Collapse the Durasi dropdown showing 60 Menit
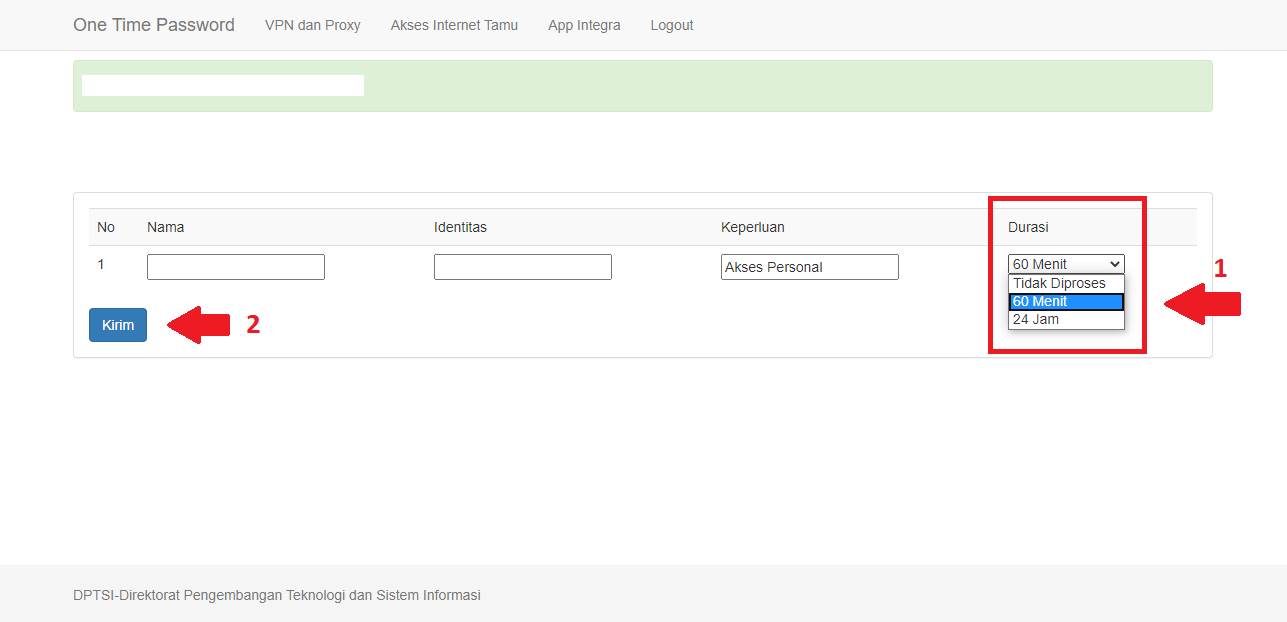Screen dimensions: 1287x622 (x=1066, y=264)
